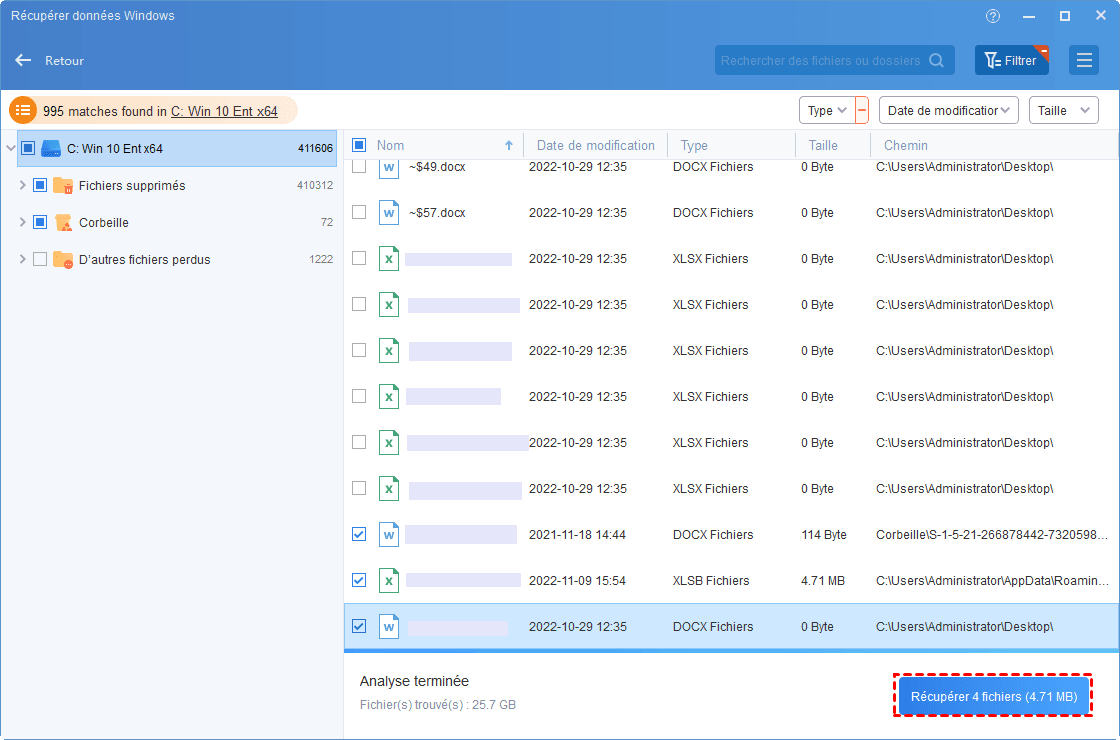Click Récupérer 4 fichiers button
This screenshot has height=740, width=1120.
coord(993,696)
